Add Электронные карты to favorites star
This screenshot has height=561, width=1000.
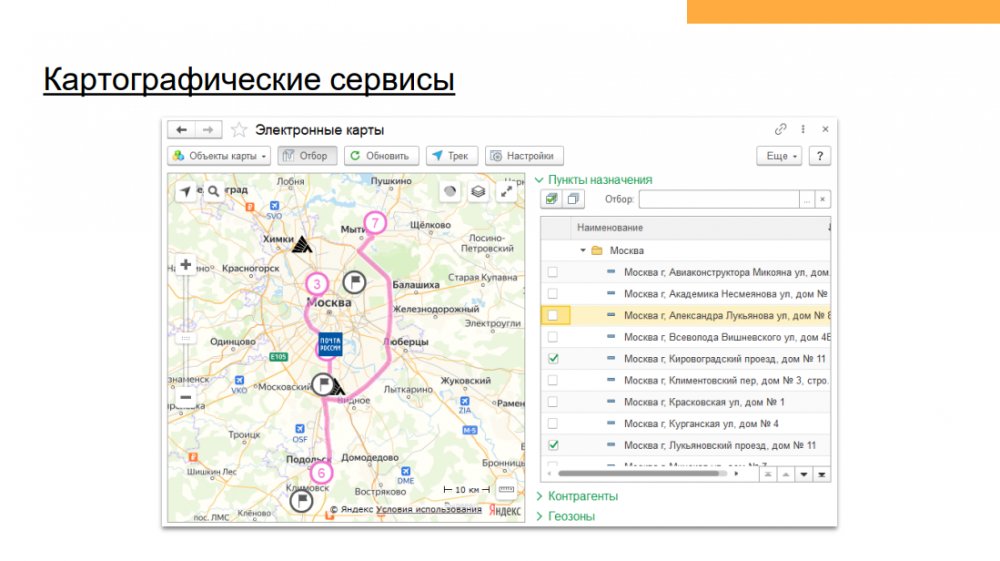pos(239,130)
